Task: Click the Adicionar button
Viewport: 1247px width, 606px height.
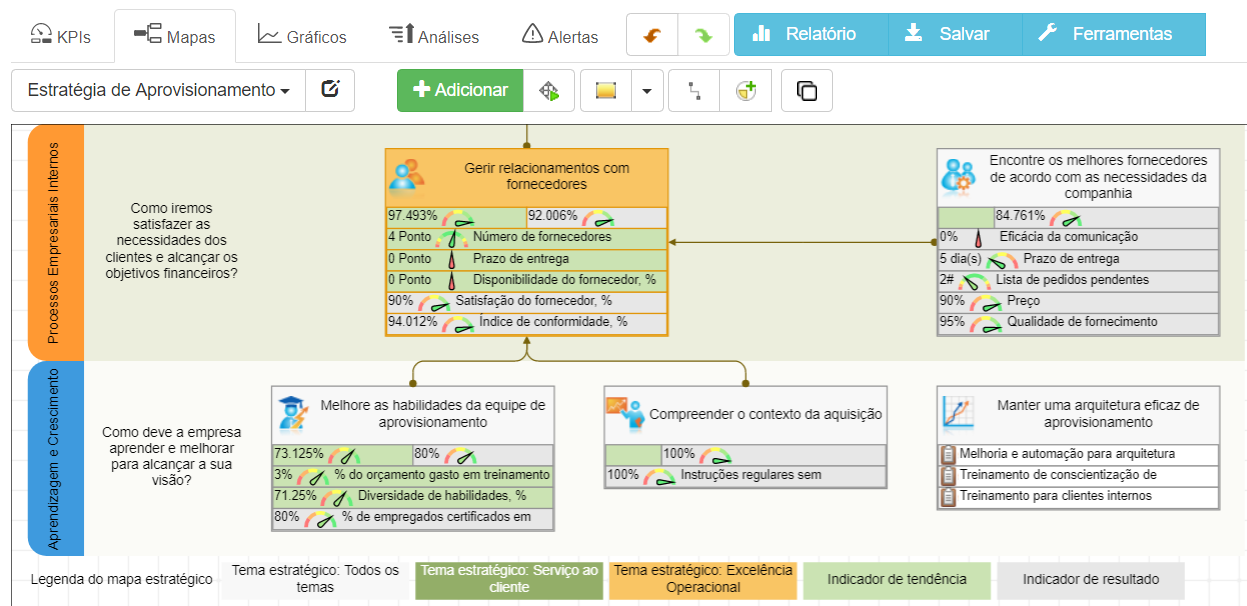Action: 460,89
